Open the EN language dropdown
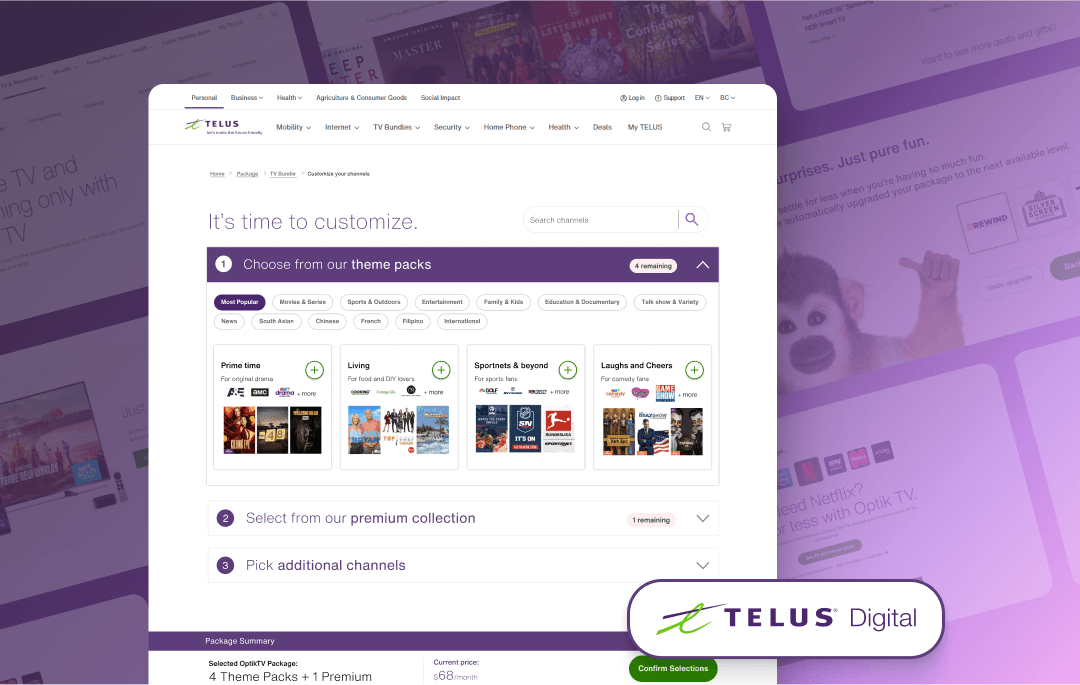 pos(702,98)
